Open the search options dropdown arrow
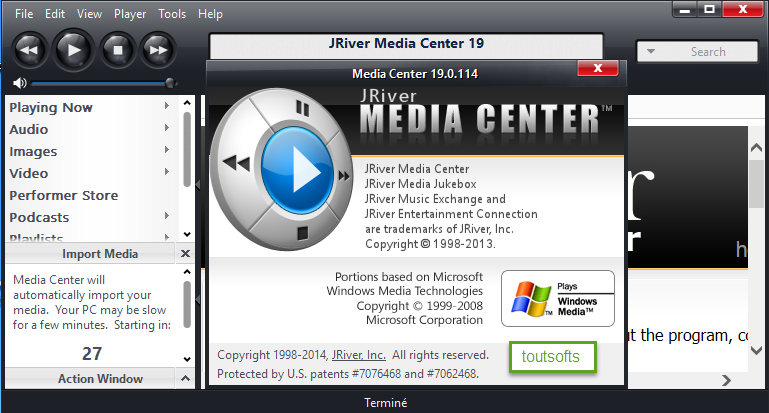769x413 pixels. coord(651,51)
